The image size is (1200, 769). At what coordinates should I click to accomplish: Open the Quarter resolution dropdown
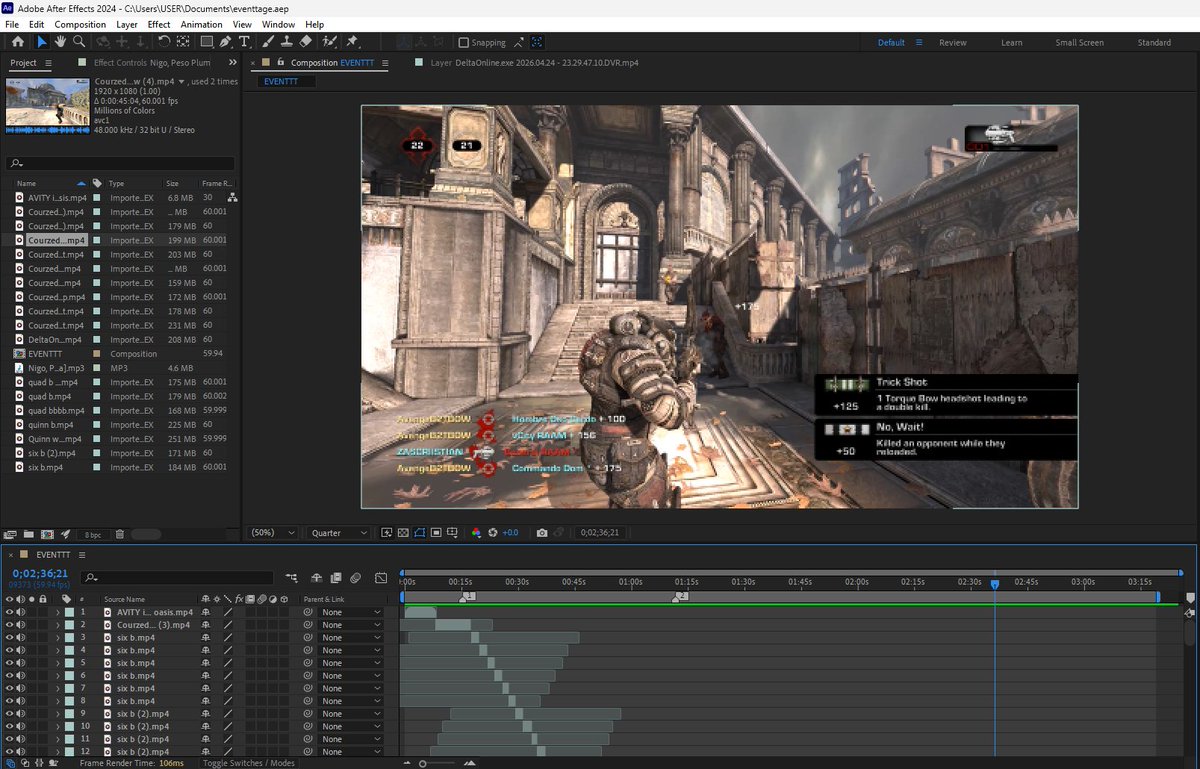coord(339,533)
